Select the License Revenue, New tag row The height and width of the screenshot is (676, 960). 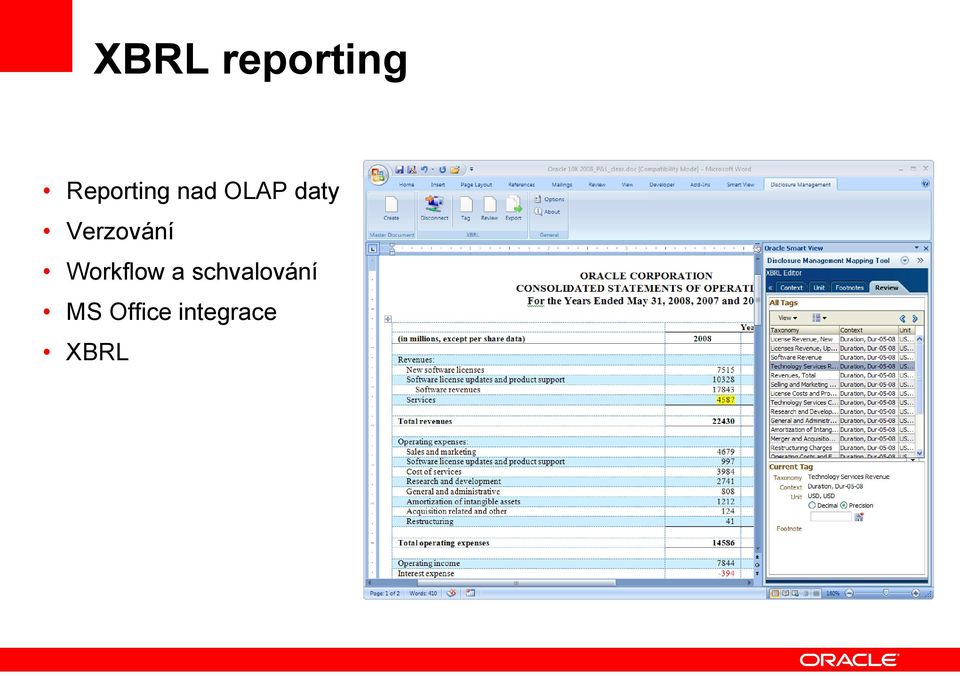point(842,339)
